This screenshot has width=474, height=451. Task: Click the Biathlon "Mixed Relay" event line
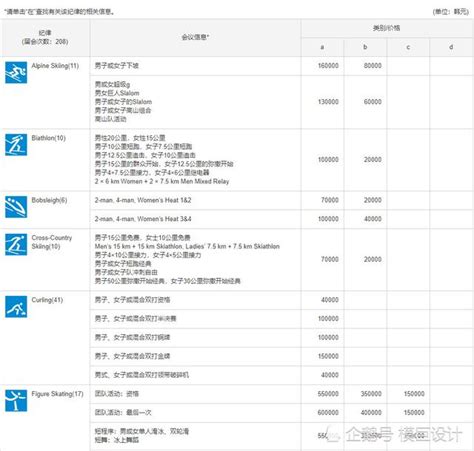coord(162,181)
